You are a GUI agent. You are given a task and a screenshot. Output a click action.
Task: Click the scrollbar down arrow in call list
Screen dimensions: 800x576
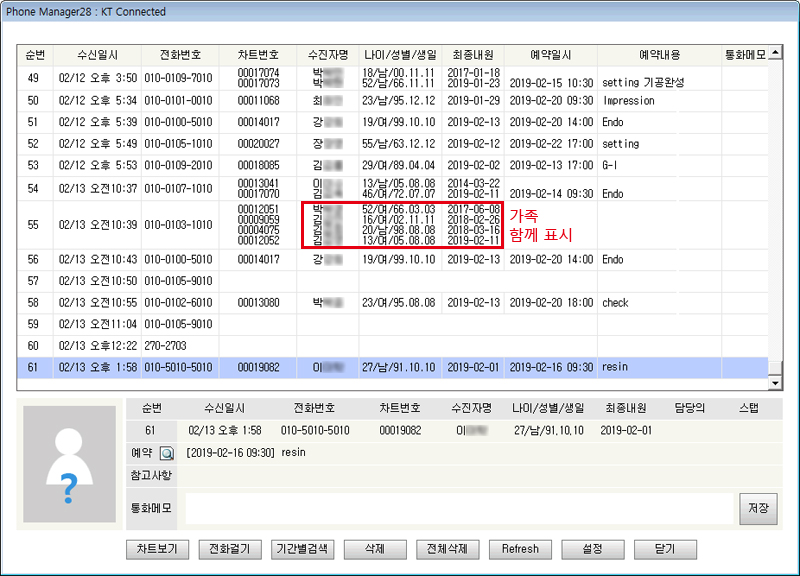(774, 383)
